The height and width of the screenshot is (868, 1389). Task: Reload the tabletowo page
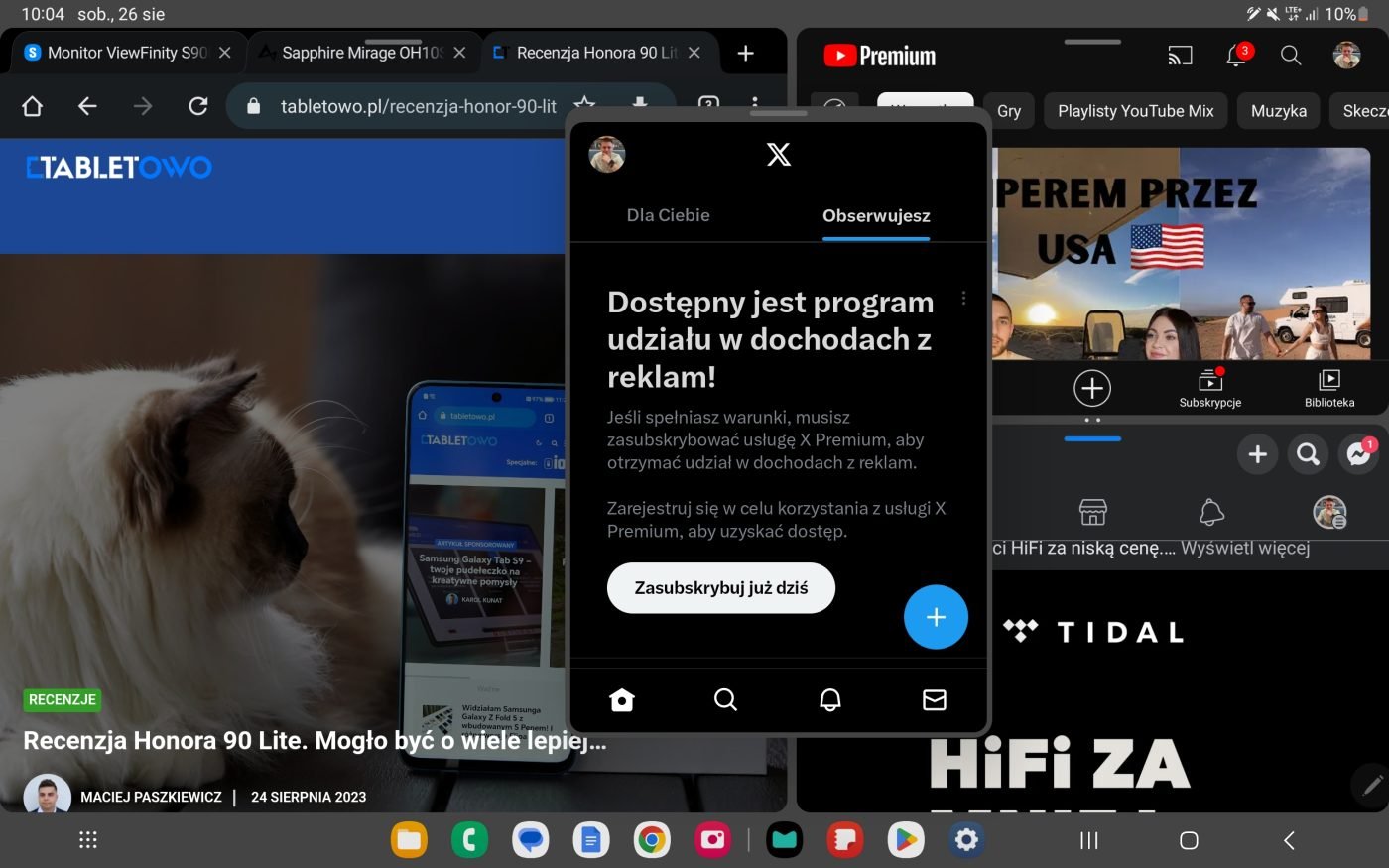(x=198, y=106)
